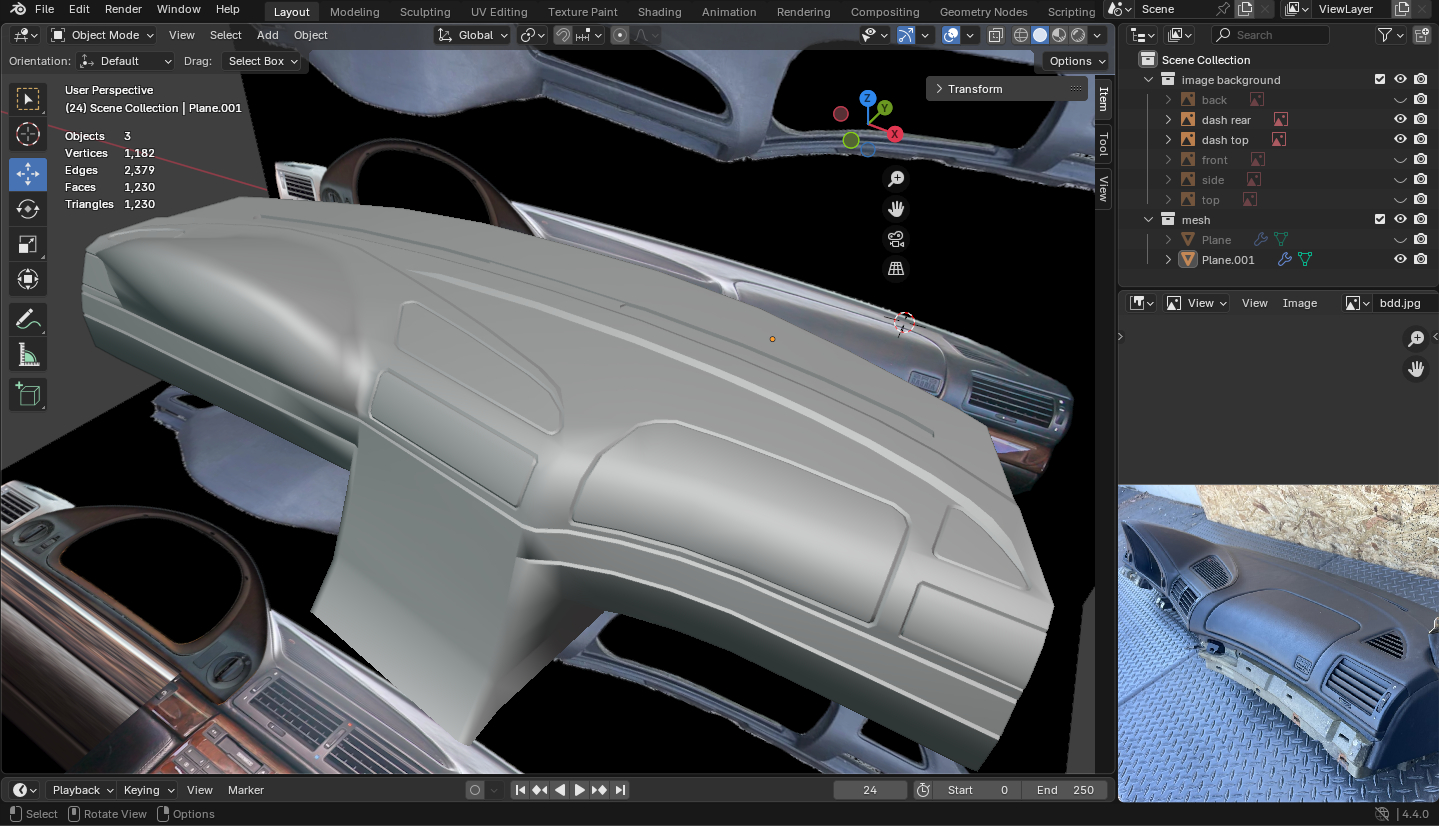Viewport: 1439px width, 826px height.
Task: Pin the Scene with the pin icon
Action: coord(1223,9)
